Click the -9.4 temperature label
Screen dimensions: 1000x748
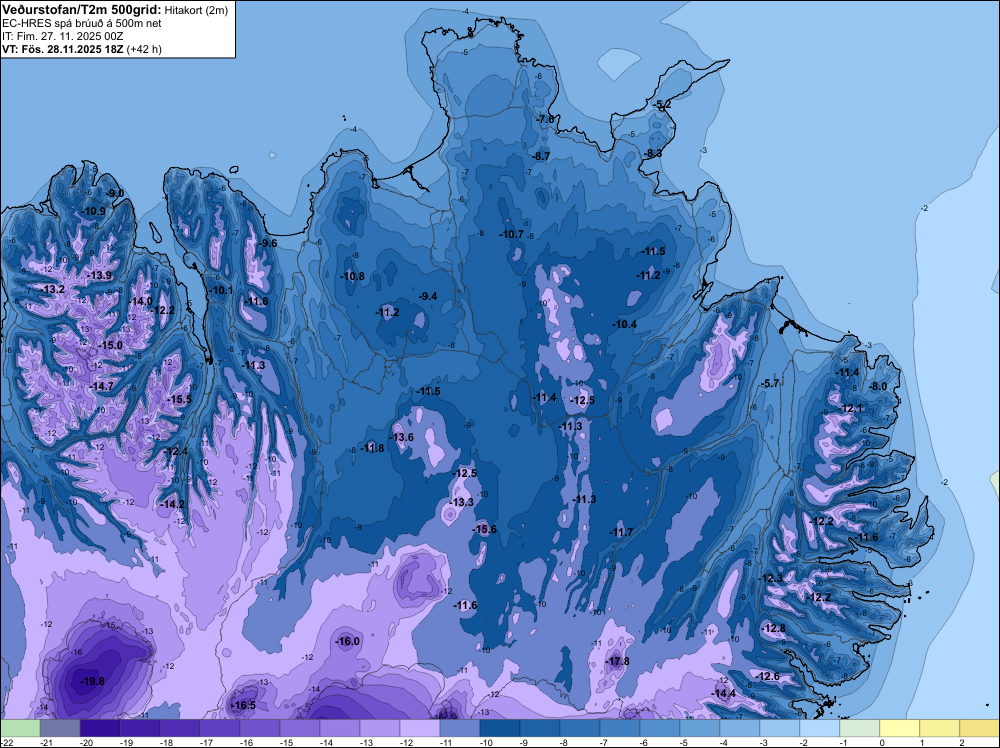(x=429, y=296)
